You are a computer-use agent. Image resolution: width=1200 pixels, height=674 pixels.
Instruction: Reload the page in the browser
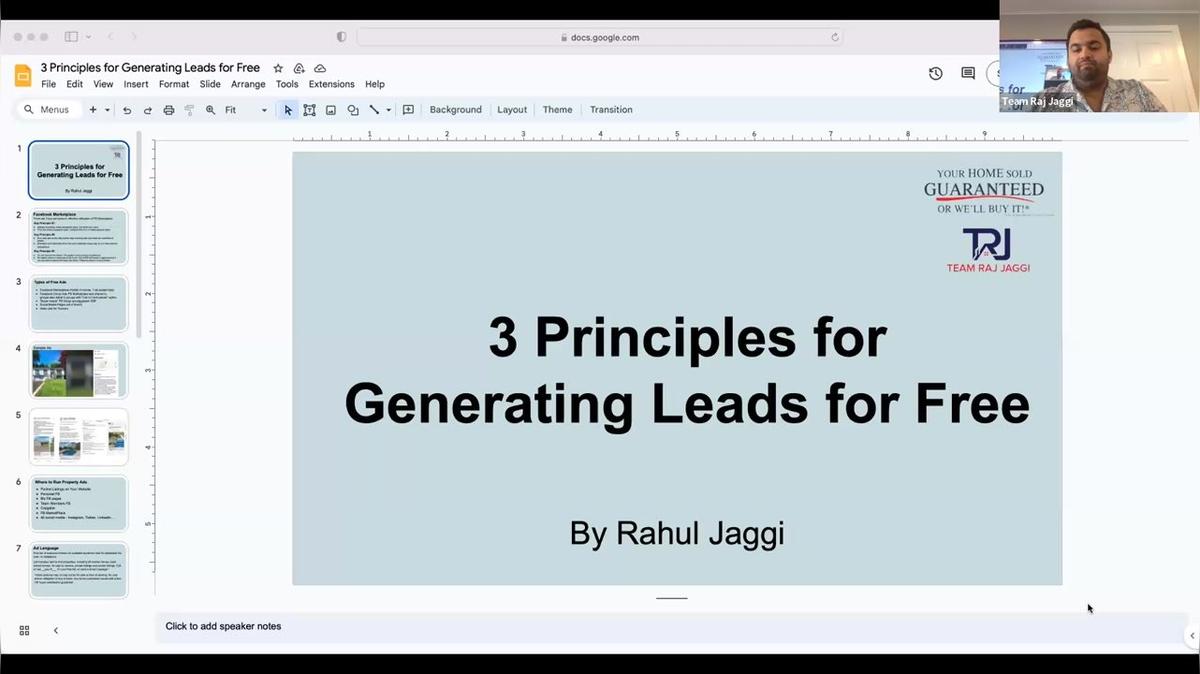tap(835, 37)
